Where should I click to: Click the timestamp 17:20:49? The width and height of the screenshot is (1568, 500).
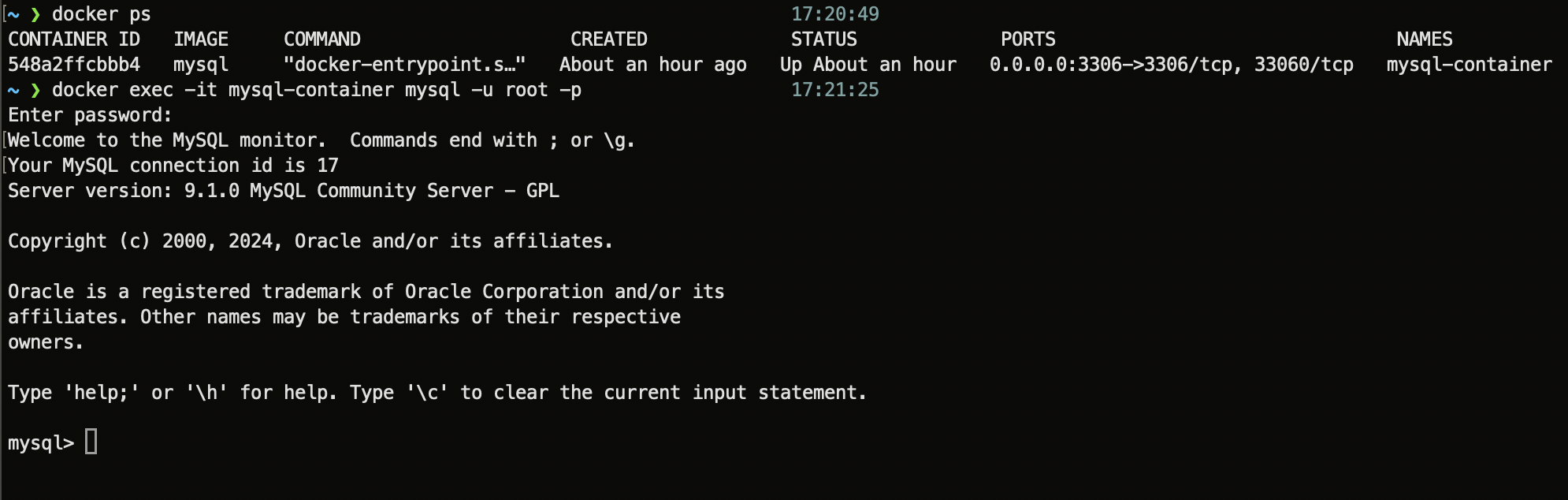[835, 14]
